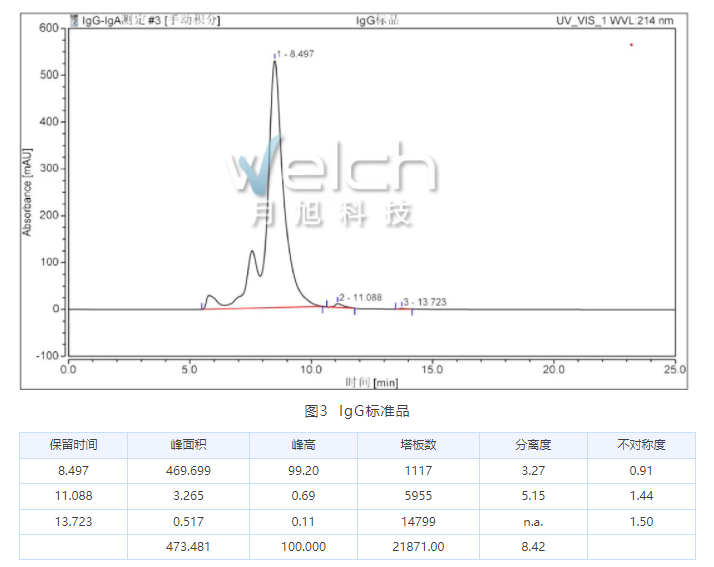714x567 pixels.
Task: Select peak label '2 - 11.088'
Action: click(x=360, y=297)
